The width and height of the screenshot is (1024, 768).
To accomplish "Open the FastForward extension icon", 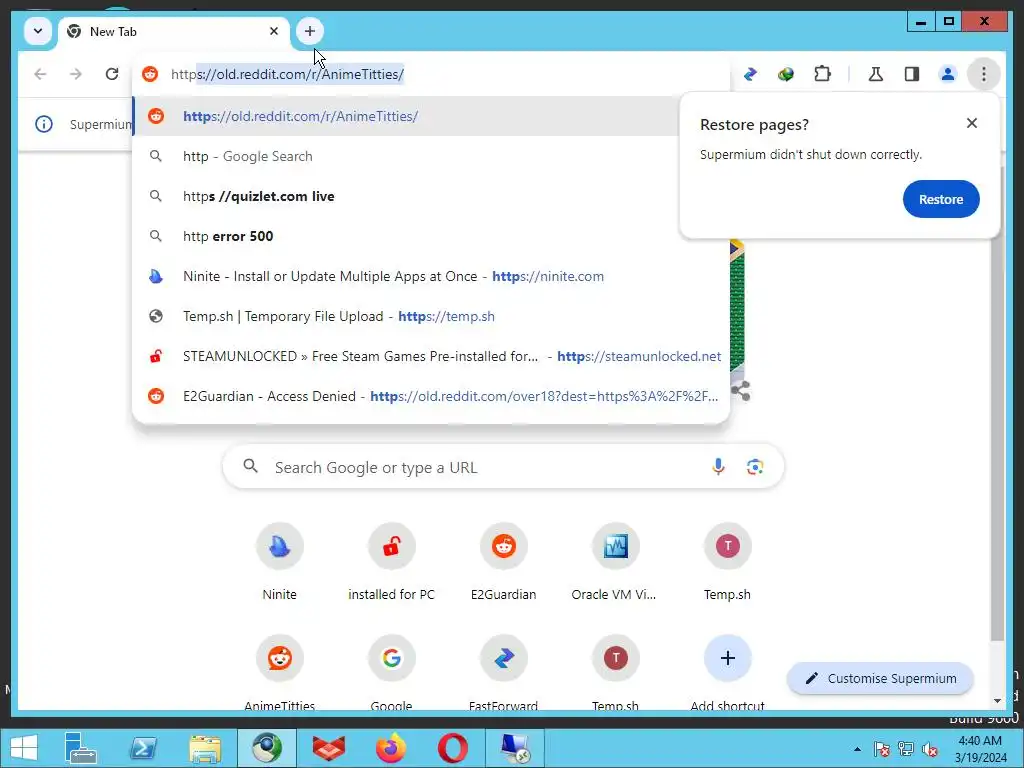I will (x=750, y=74).
